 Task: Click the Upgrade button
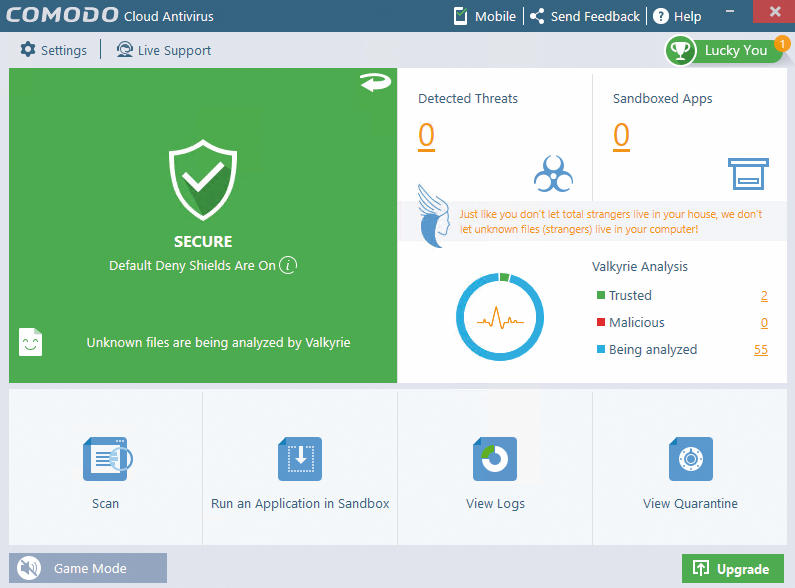[x=733, y=569]
